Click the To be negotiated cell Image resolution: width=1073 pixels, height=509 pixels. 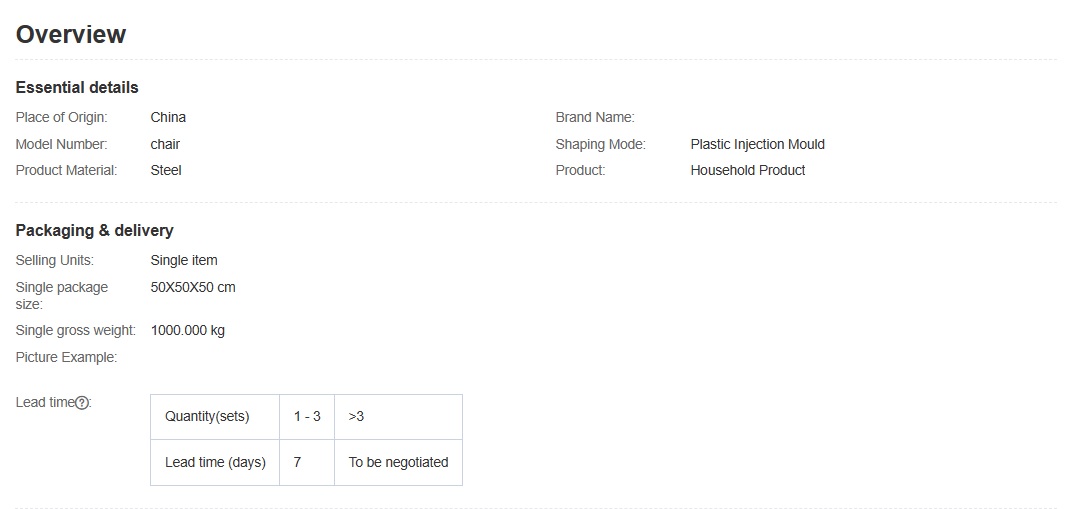coord(398,462)
